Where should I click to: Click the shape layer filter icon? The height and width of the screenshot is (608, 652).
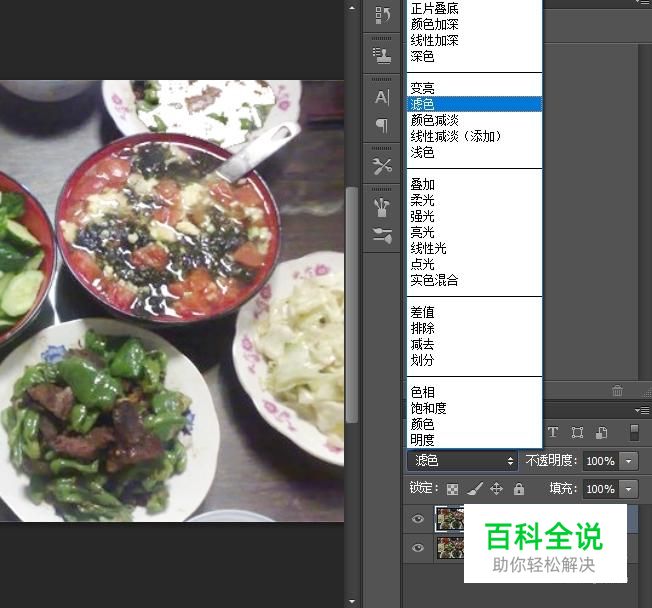pyautogui.click(x=577, y=432)
